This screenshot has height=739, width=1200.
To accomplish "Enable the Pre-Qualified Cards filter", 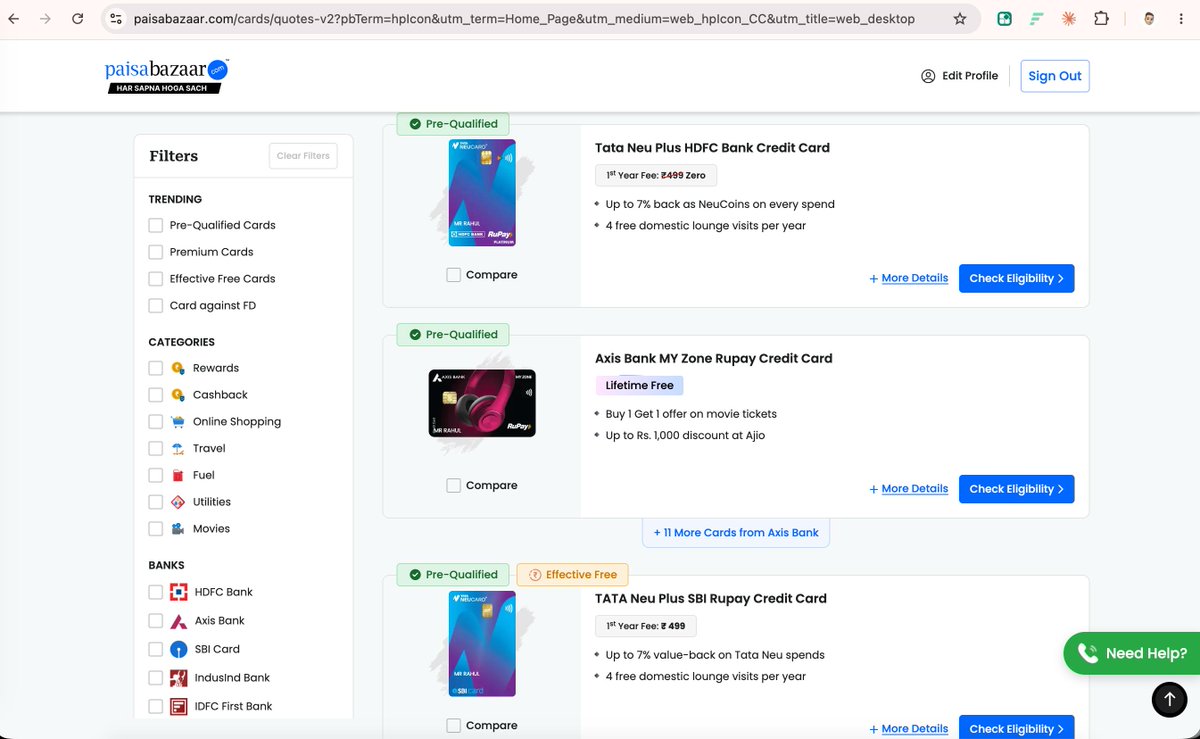I will point(155,225).
